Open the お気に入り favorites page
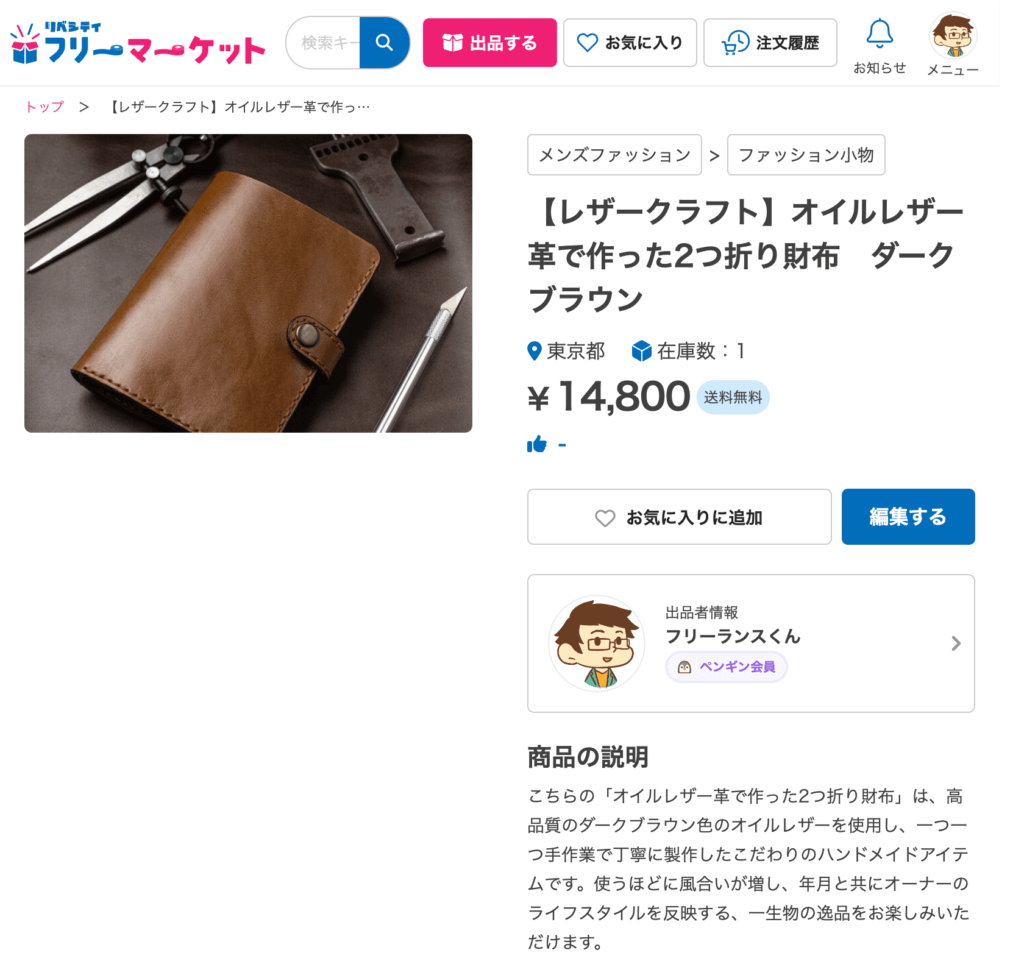 coord(630,43)
